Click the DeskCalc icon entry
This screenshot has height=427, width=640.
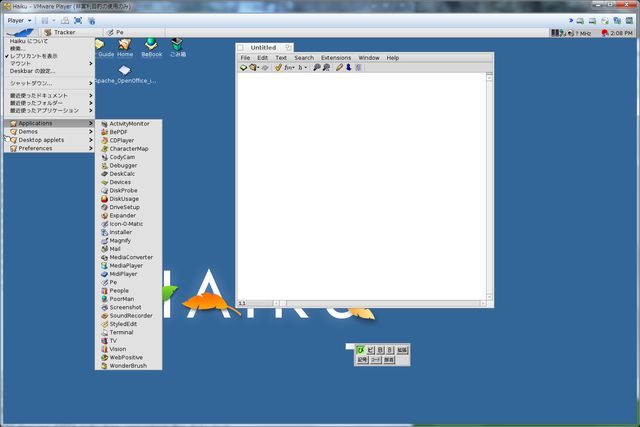pyautogui.click(x=129, y=174)
